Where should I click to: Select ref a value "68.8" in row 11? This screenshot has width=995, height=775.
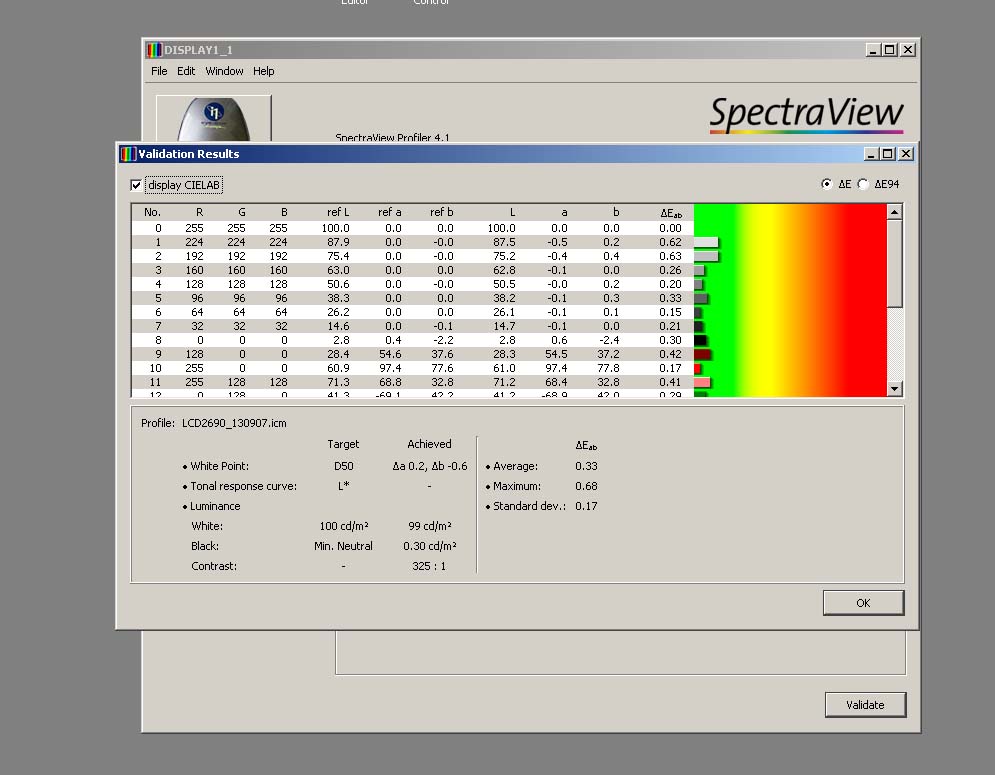pos(390,382)
